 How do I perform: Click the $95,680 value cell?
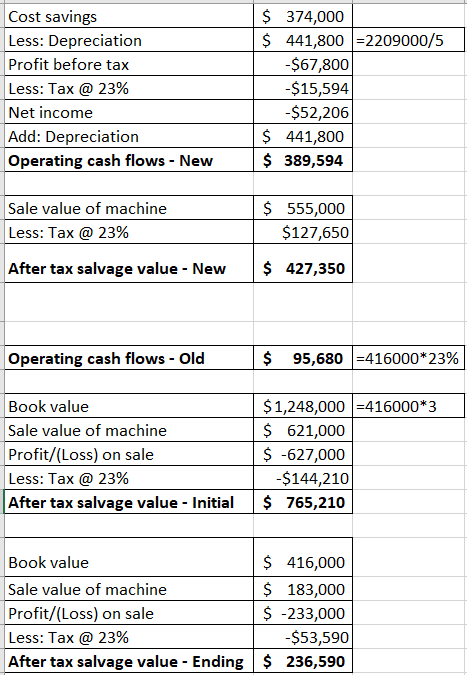click(x=303, y=358)
